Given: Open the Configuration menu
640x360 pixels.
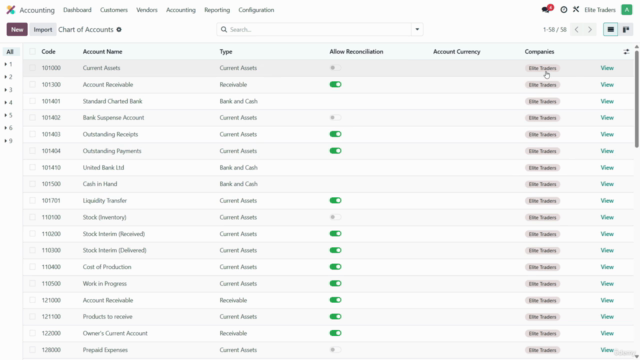Looking at the screenshot, I should pyautogui.click(x=256, y=10).
